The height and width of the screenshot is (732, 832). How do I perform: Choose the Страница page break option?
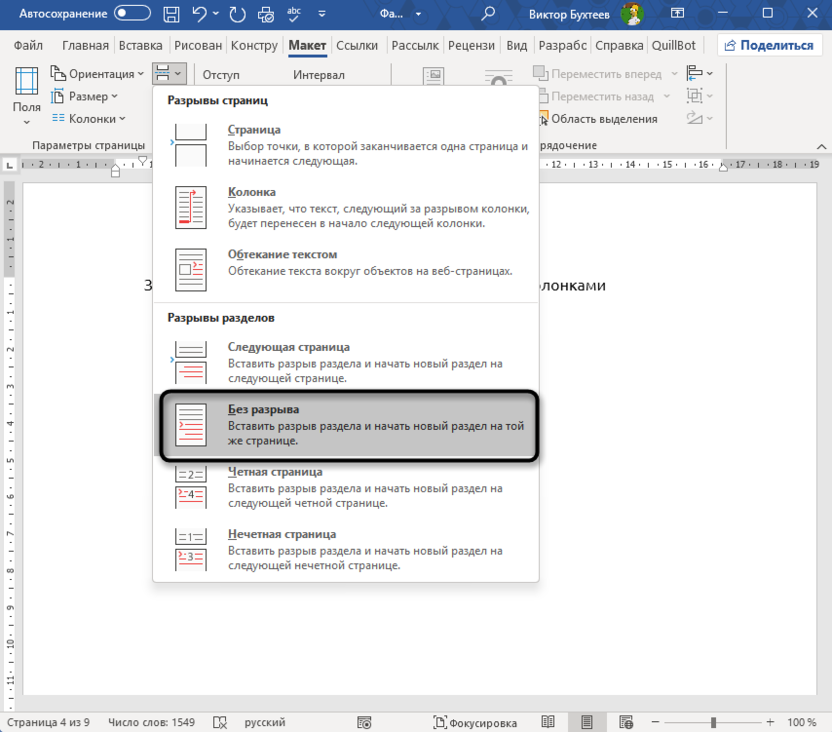346,145
